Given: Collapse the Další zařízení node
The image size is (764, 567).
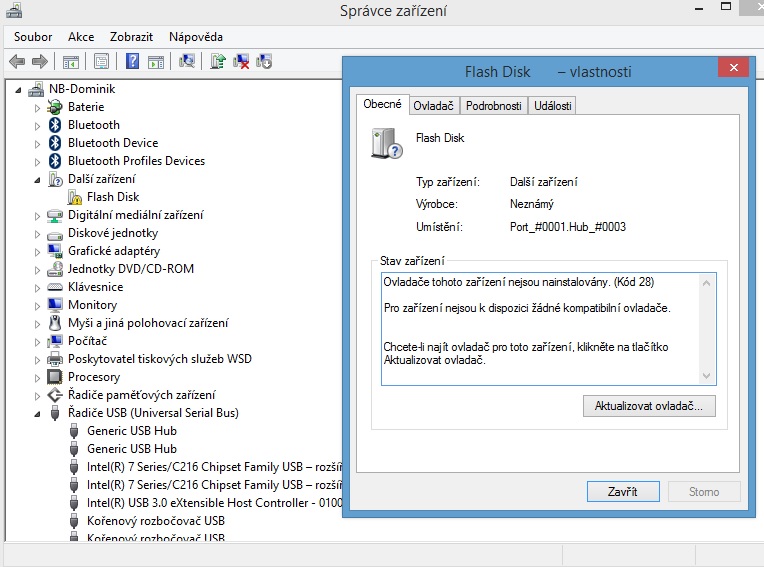Looking at the screenshot, I should click(x=39, y=180).
